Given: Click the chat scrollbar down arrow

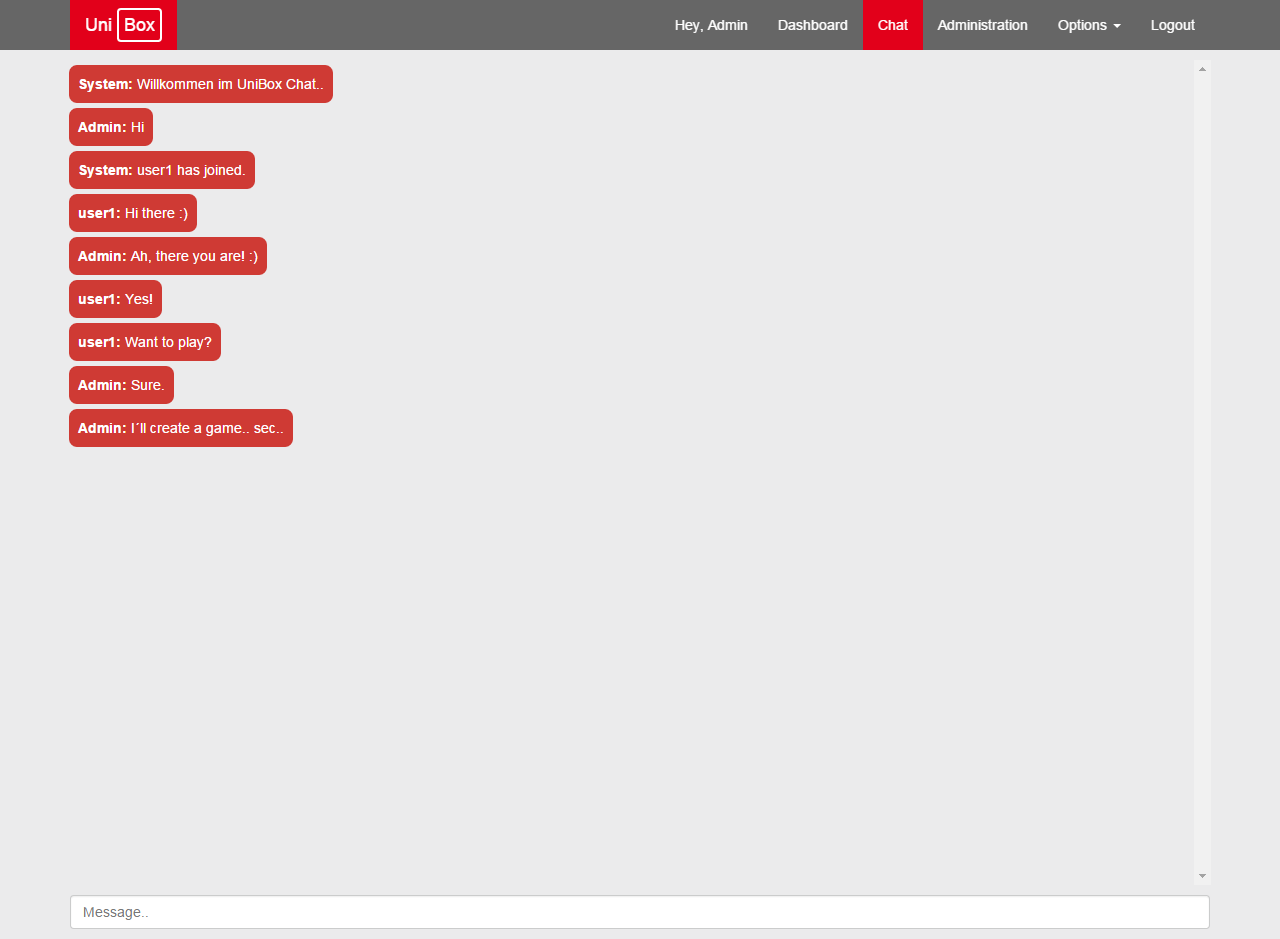Looking at the screenshot, I should (1202, 876).
